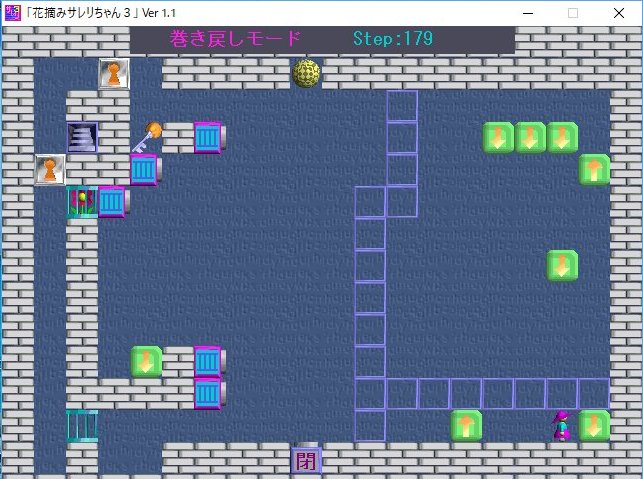Click the lone green up-arrow block on the right wall
Viewport: 643px width, 479px height.
[x=594, y=169]
